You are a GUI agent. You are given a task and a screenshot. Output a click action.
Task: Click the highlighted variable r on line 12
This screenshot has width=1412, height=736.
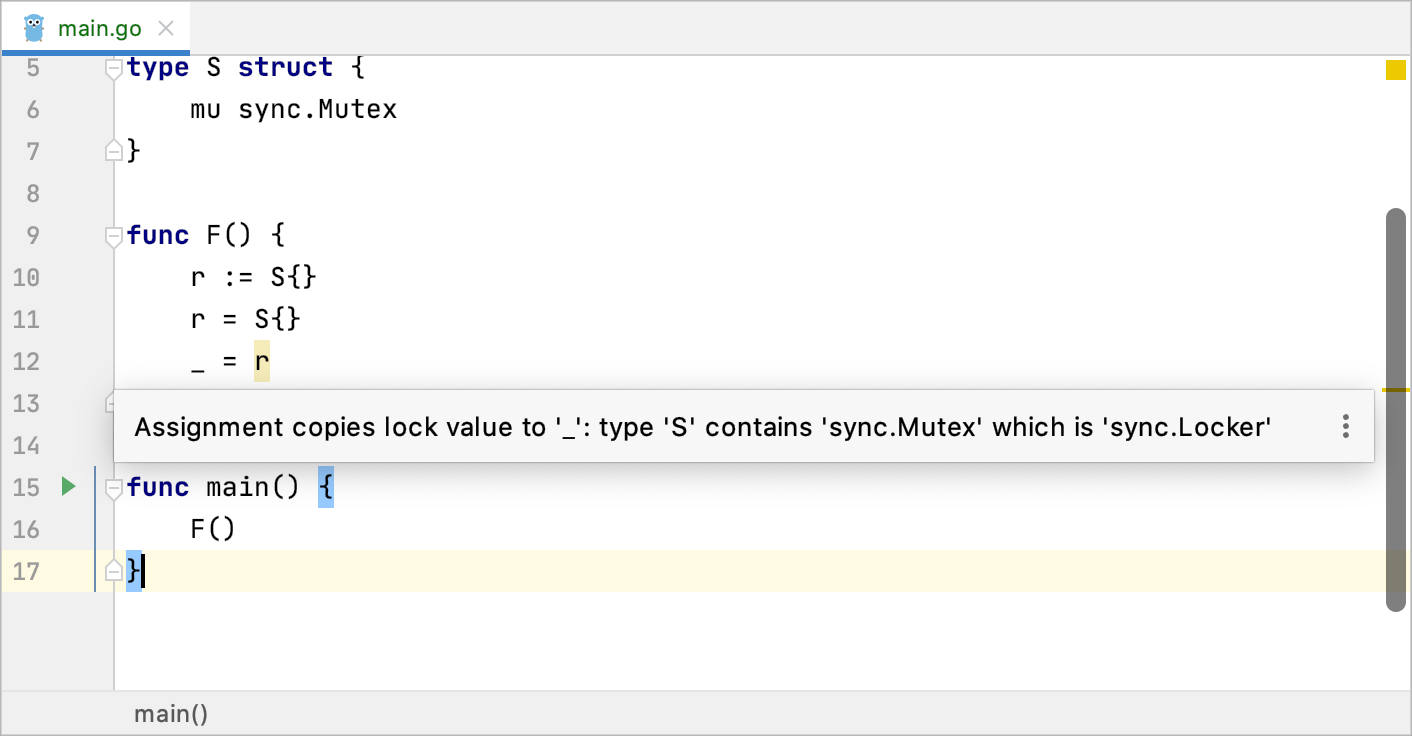262,361
